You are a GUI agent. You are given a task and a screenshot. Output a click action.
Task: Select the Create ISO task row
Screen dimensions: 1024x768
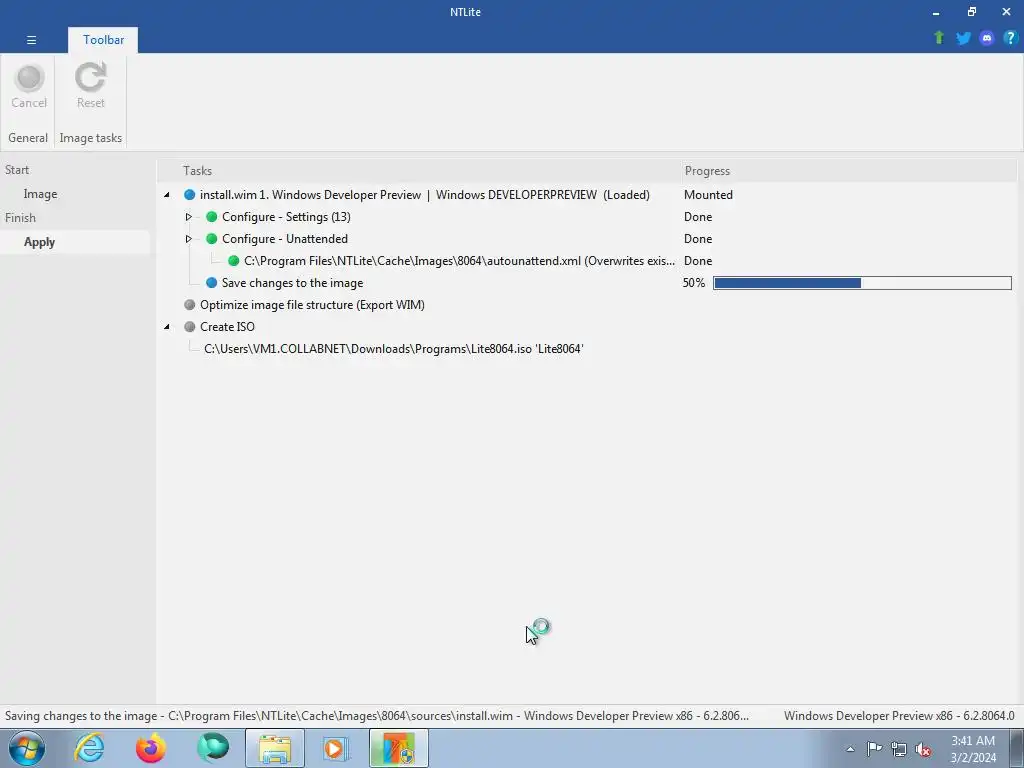click(x=227, y=327)
